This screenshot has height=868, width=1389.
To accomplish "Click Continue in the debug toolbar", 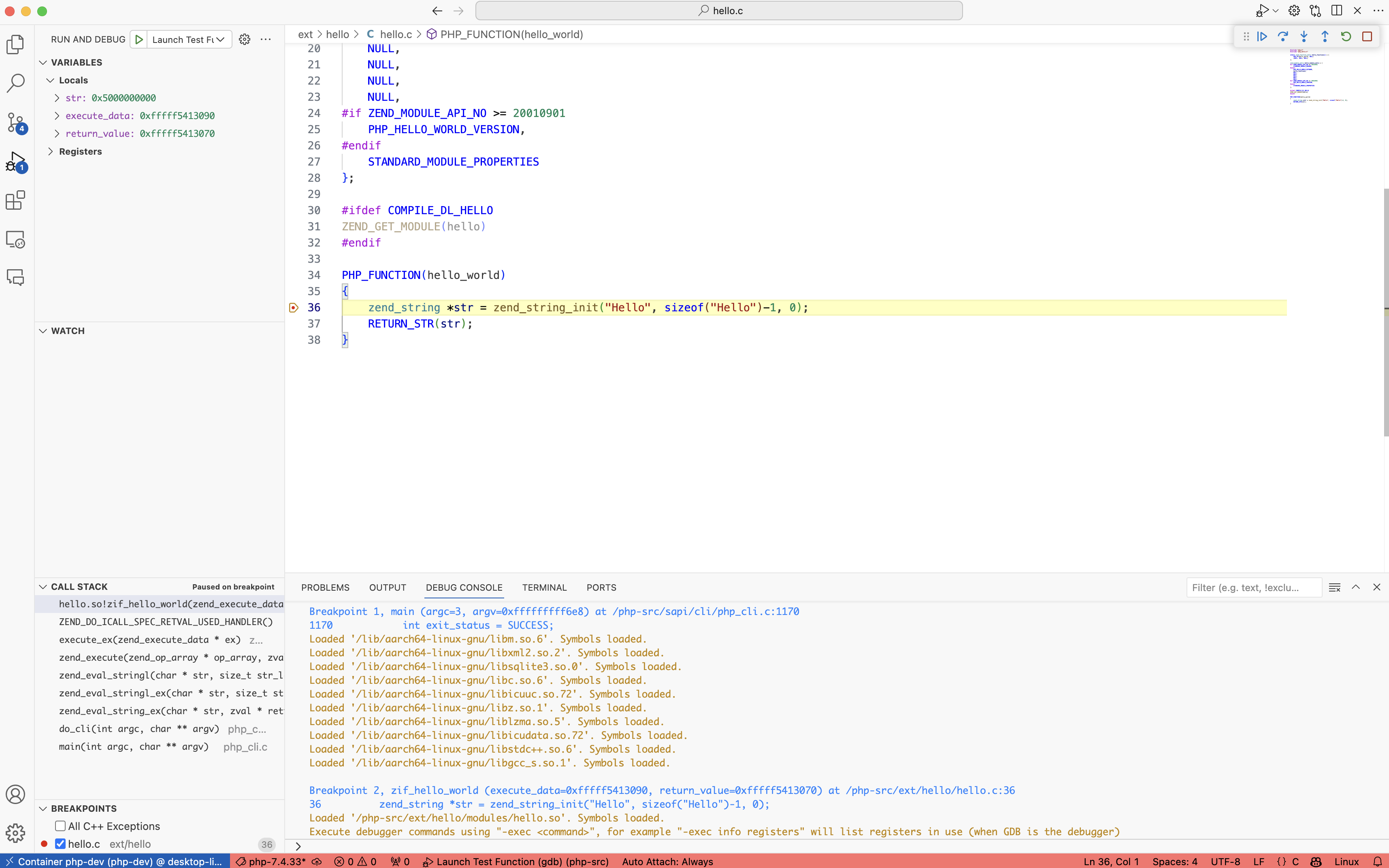I will click(x=1262, y=36).
